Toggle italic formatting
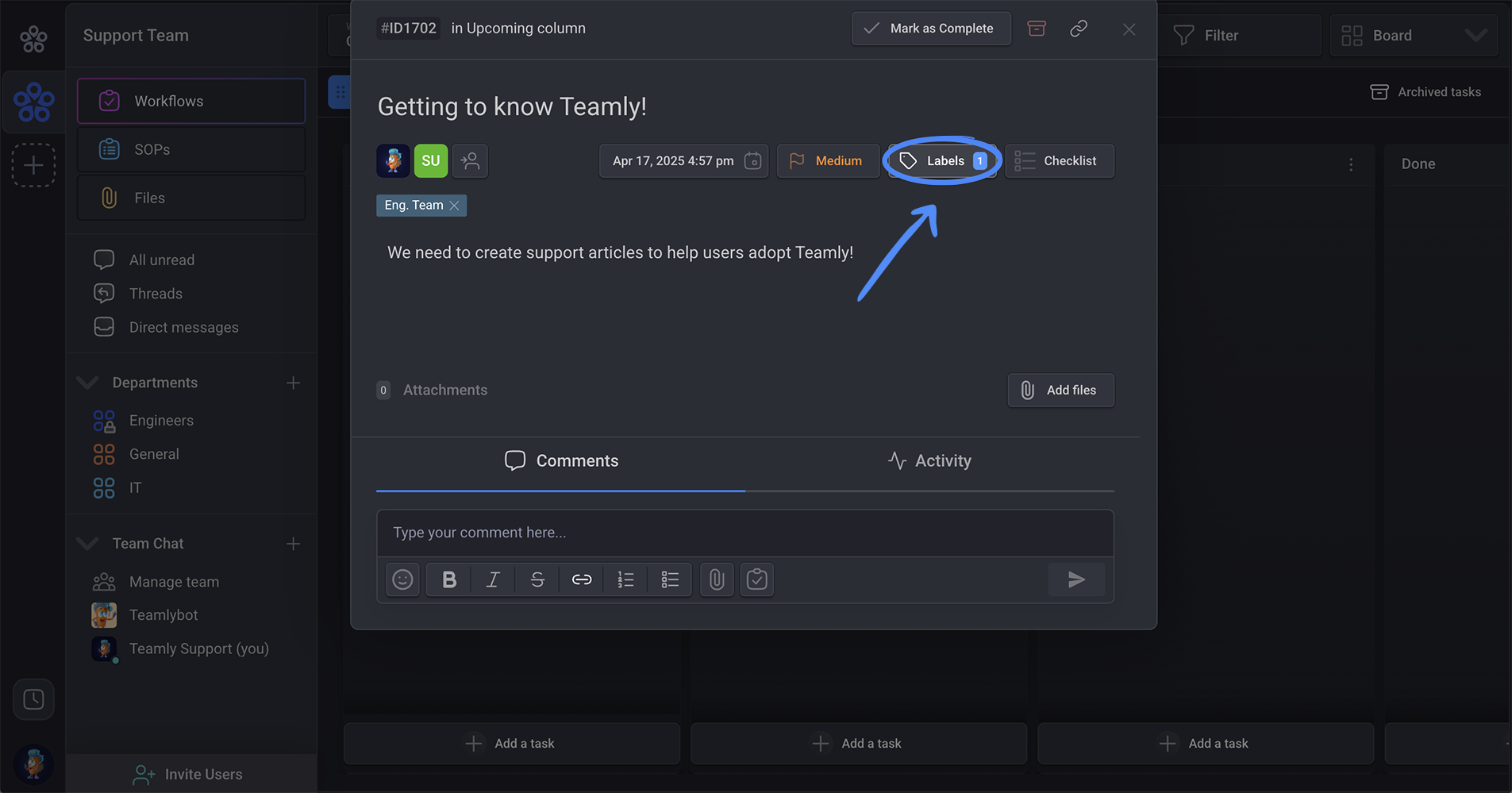 coord(493,579)
